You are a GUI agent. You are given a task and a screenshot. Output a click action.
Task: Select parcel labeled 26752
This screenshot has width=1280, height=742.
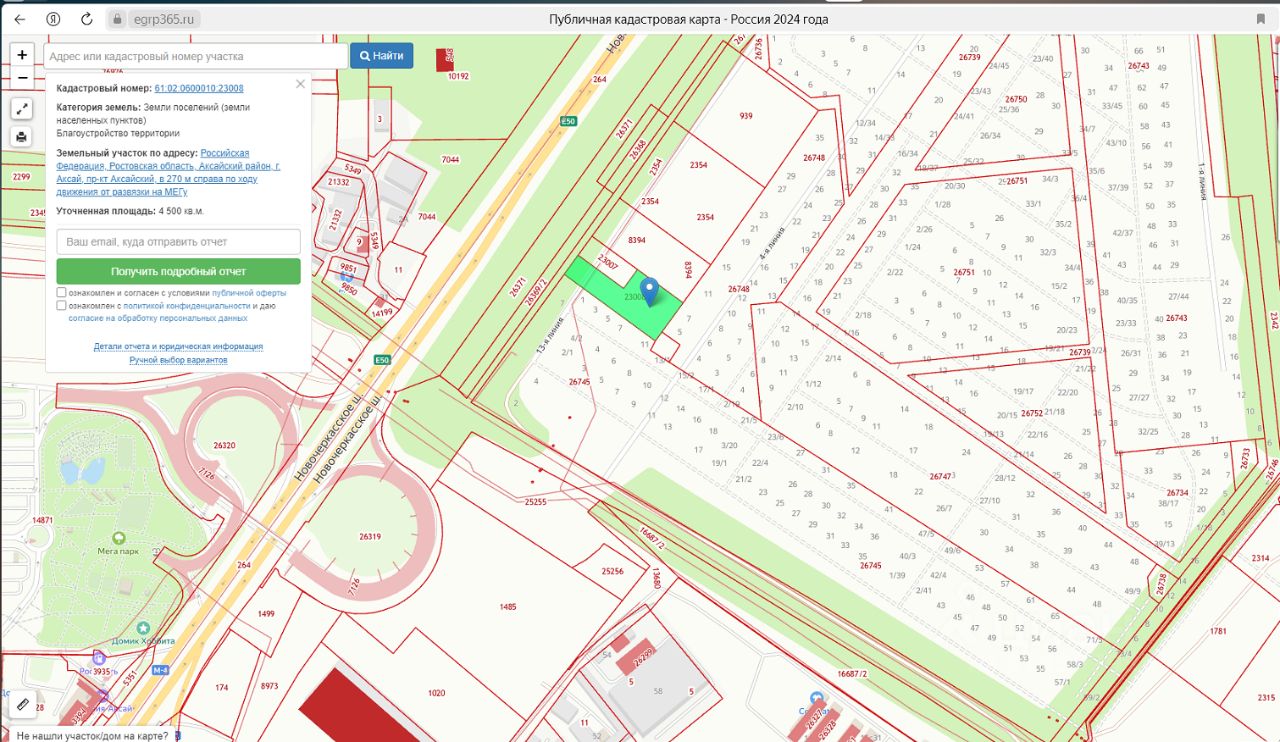coord(1032,413)
